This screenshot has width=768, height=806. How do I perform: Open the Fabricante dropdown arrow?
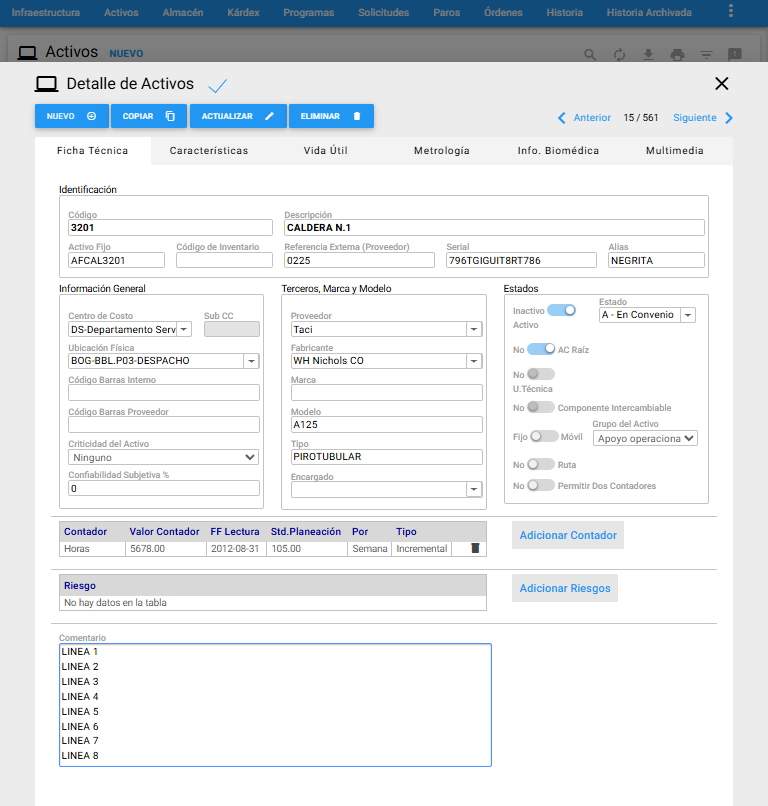point(474,361)
